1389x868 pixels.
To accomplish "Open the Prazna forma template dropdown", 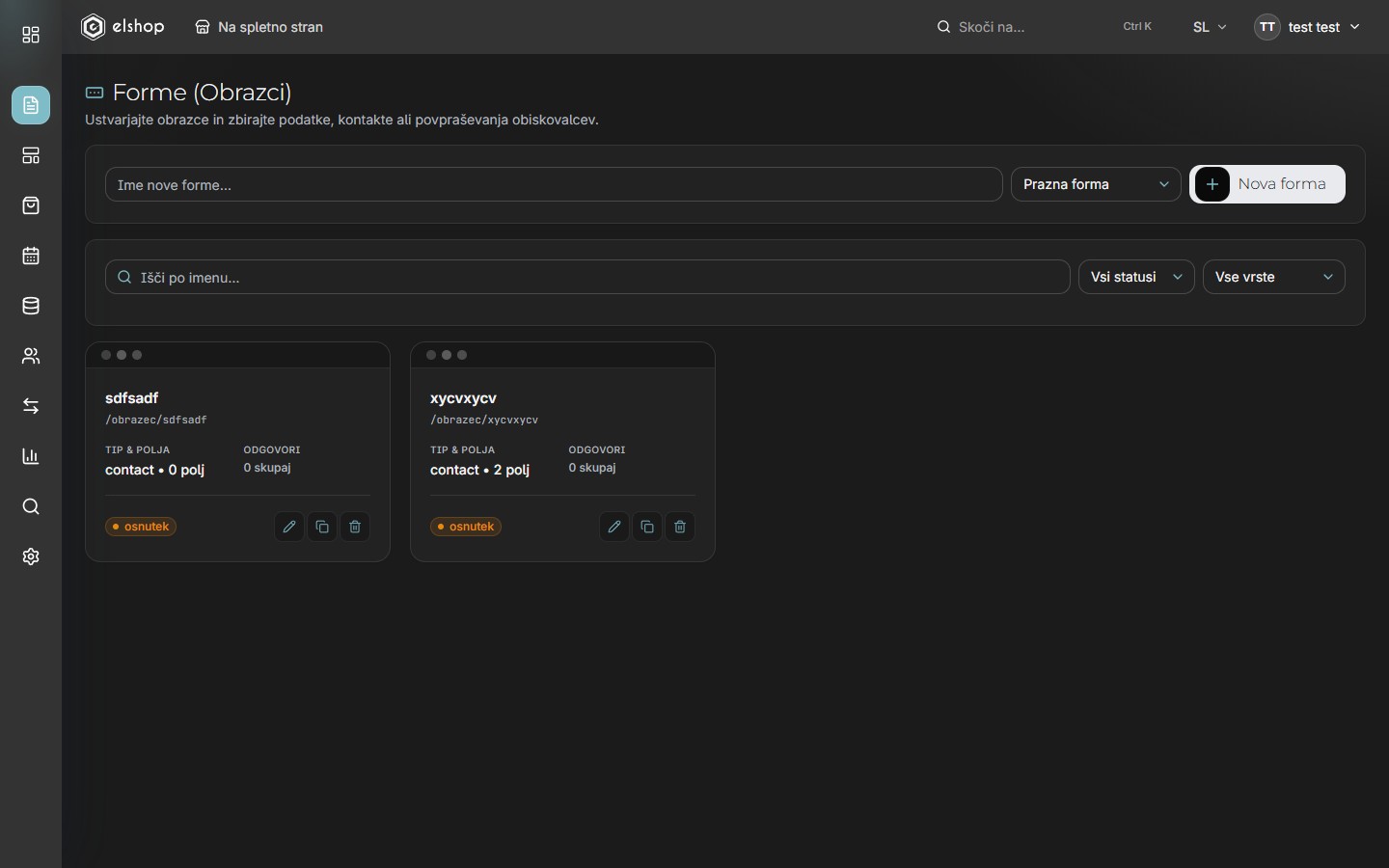I will (x=1096, y=184).
